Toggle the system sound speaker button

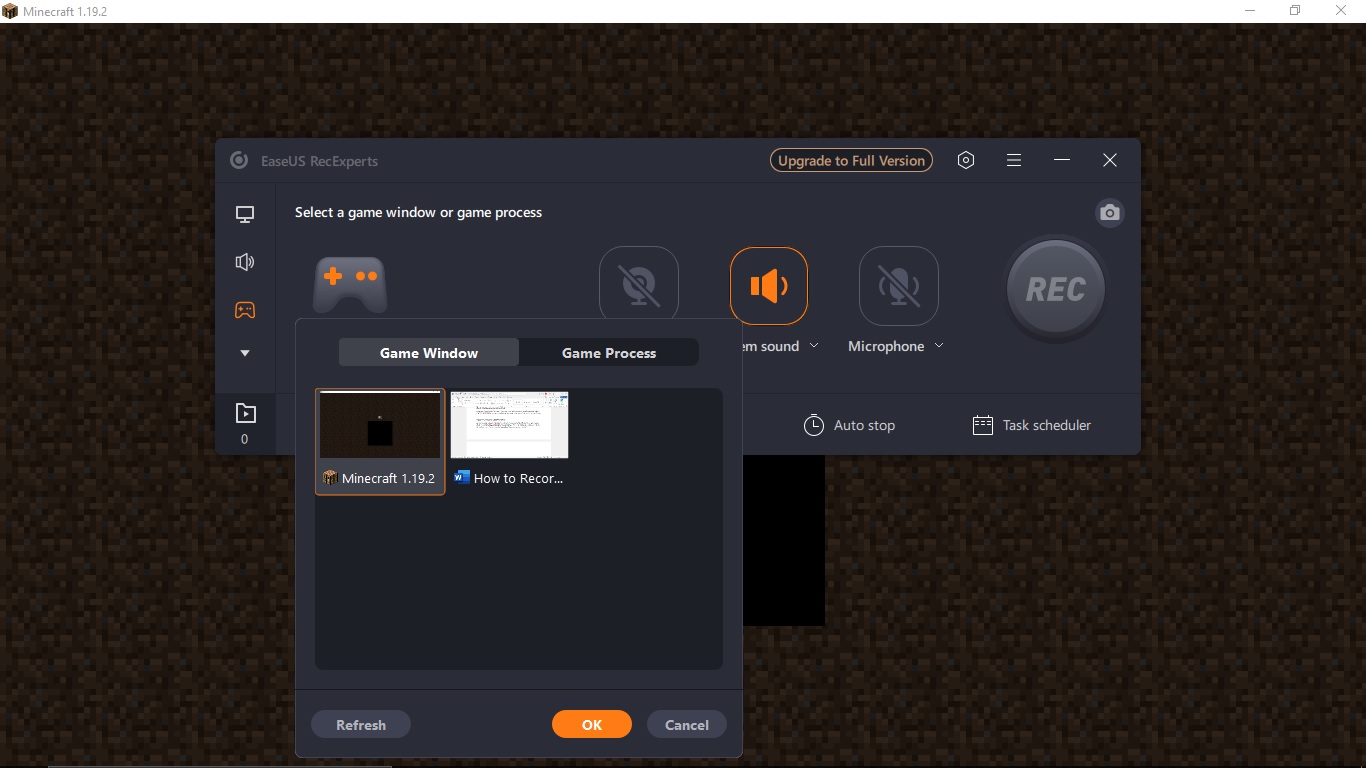coord(769,286)
